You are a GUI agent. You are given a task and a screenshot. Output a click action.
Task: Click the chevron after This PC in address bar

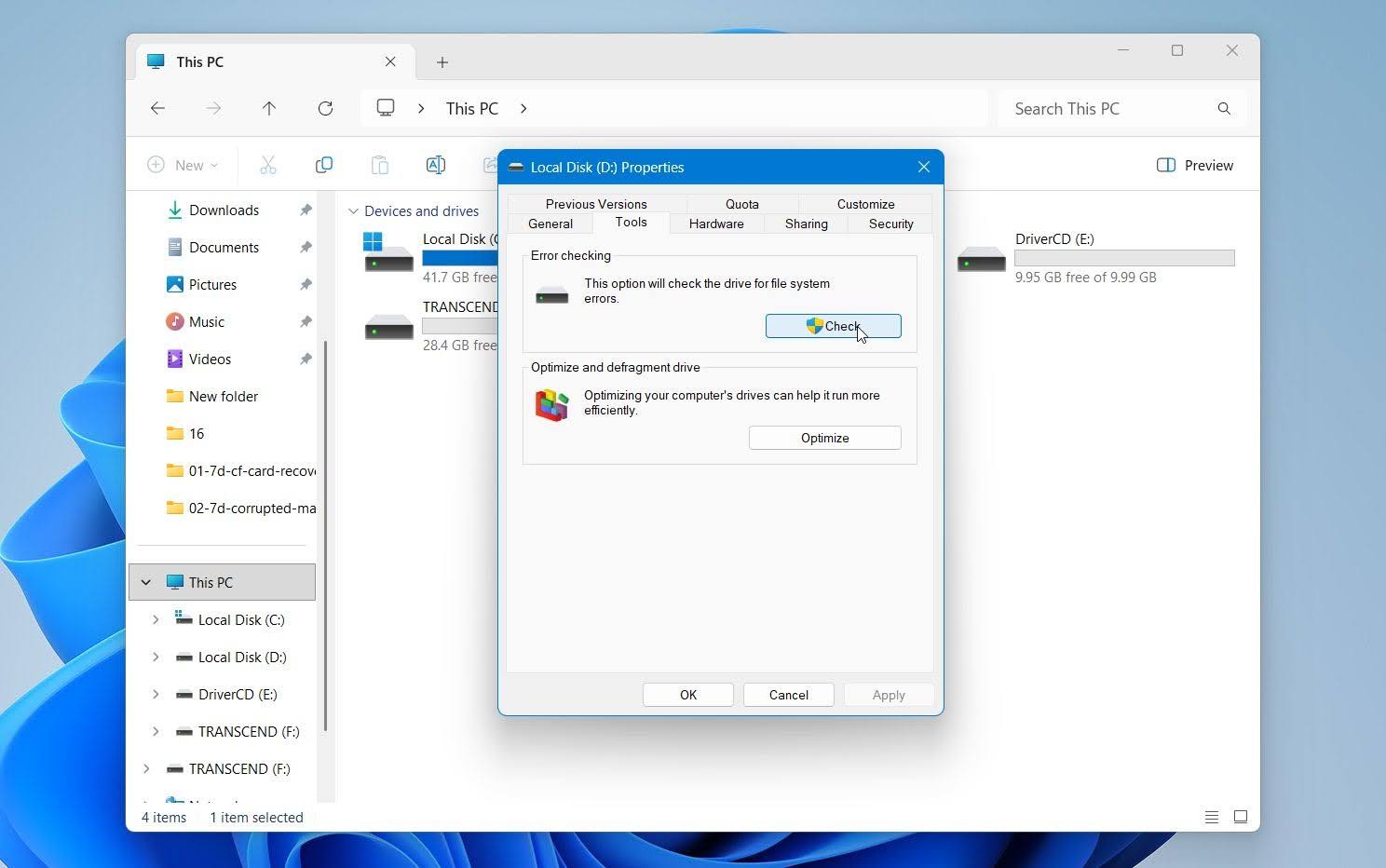coord(523,108)
